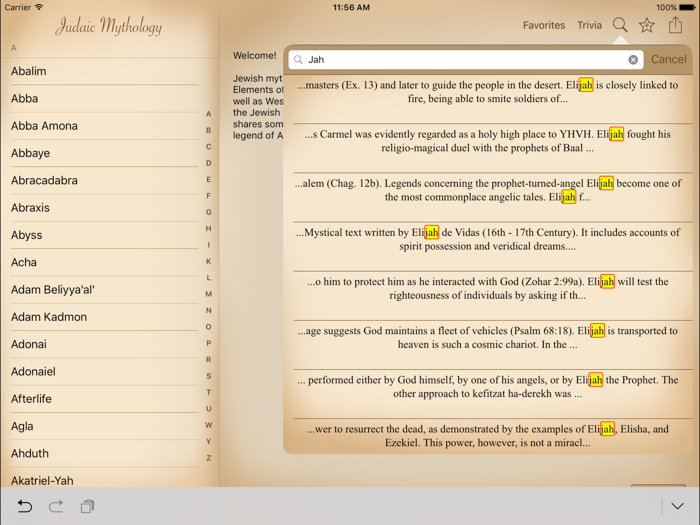Jump to letter M in index
The image size is (700, 525).
(208, 294)
